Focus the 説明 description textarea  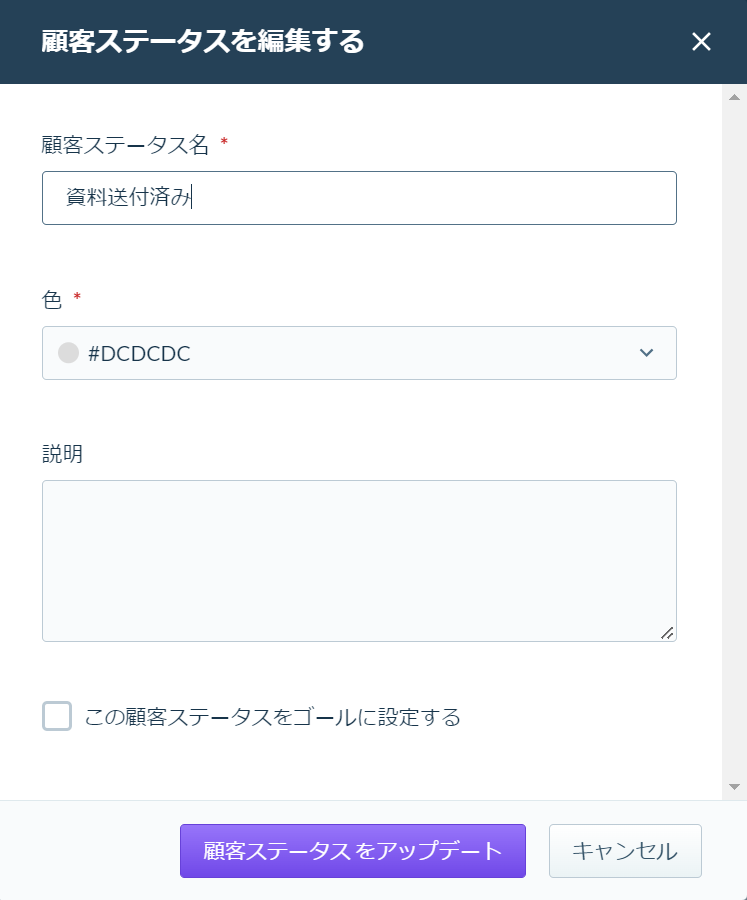click(x=359, y=561)
